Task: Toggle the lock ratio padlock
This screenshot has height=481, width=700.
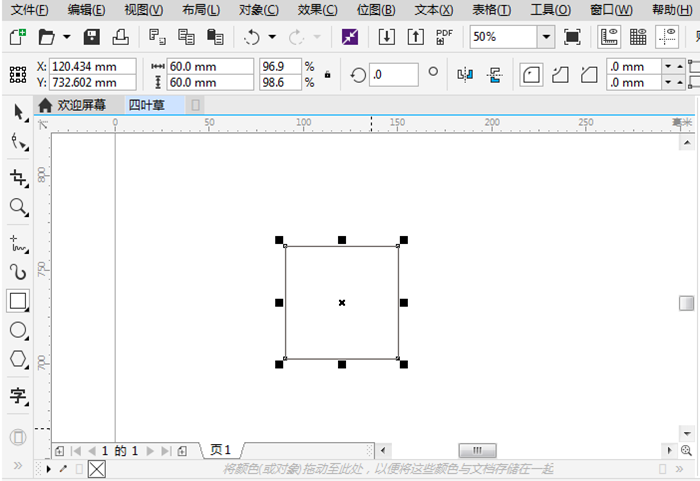Action: click(x=327, y=74)
